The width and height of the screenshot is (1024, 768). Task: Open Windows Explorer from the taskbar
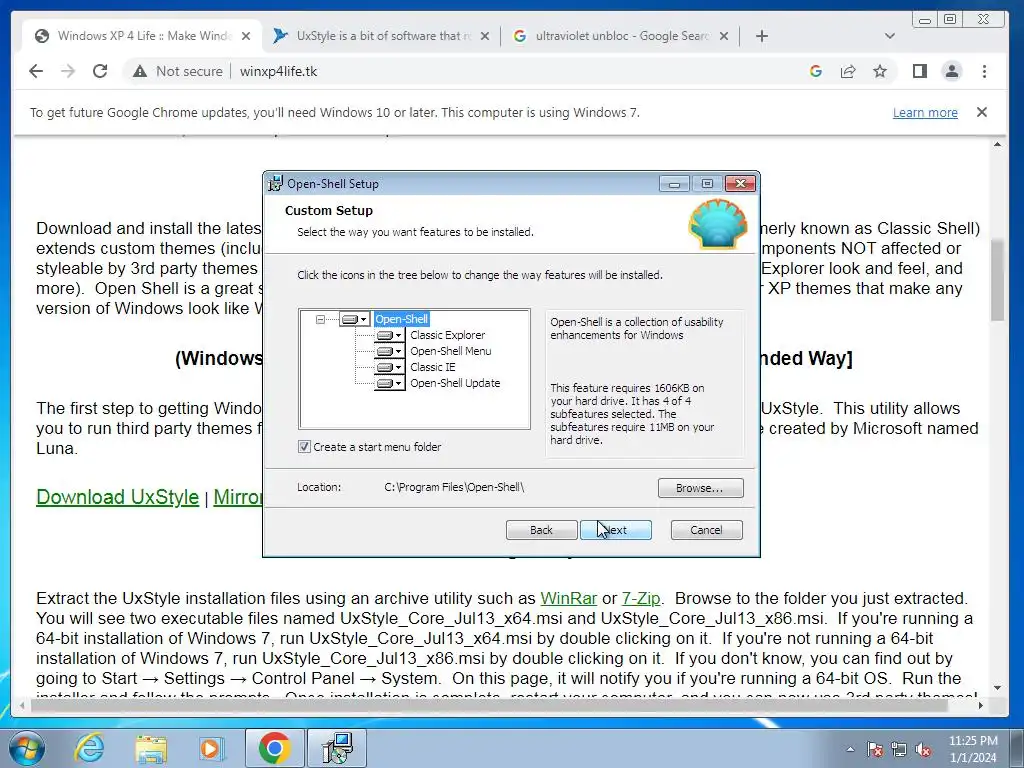pos(151,748)
